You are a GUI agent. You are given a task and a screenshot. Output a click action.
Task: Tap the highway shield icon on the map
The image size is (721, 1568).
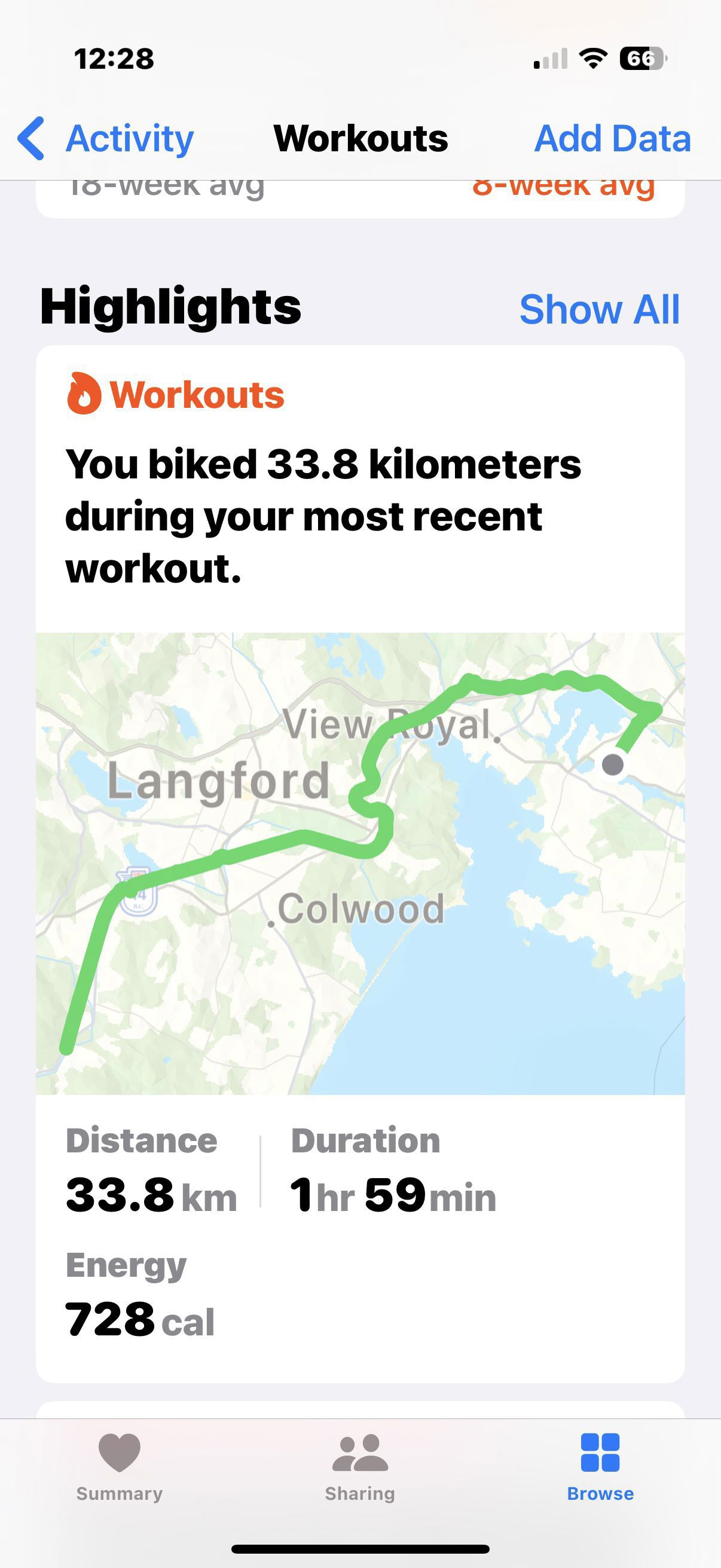coord(138,892)
